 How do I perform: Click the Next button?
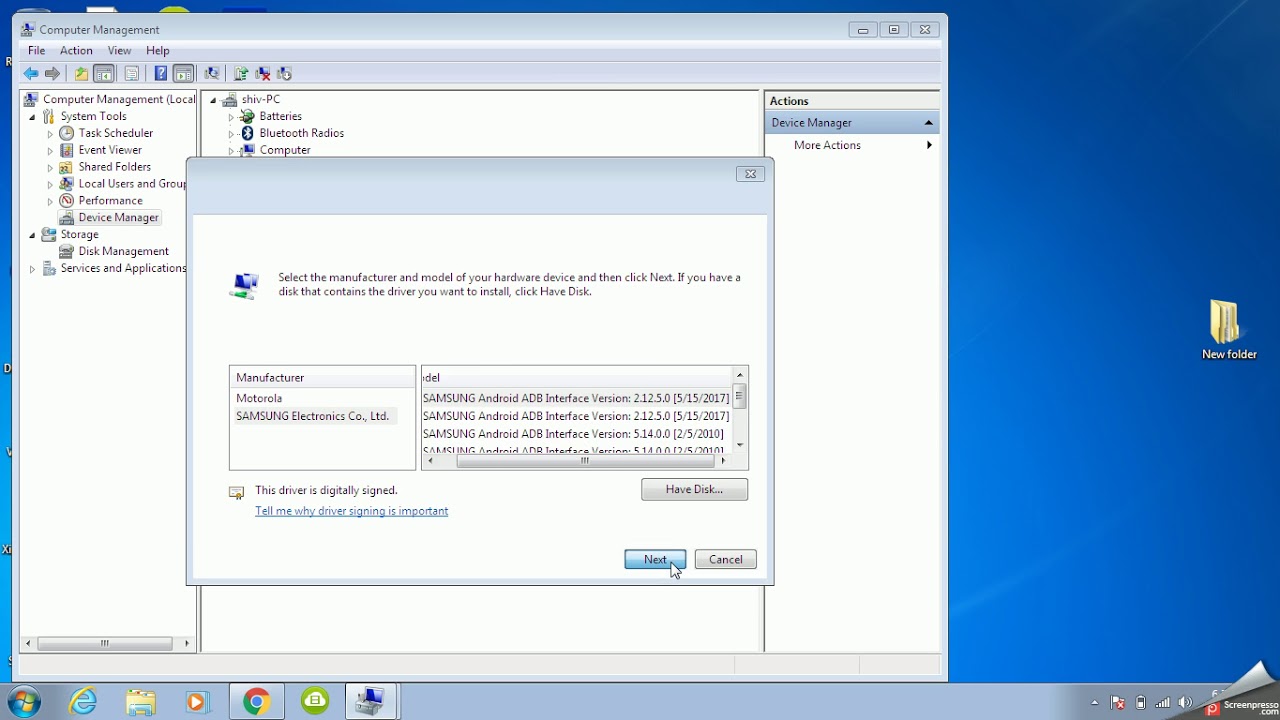(x=655, y=559)
